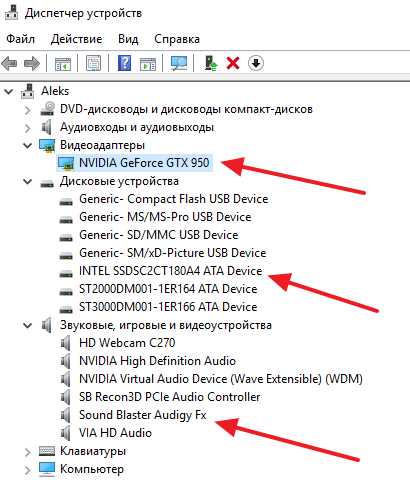410x480 pixels.
Task: Click the Forward arrow toolbar icon
Action: [32, 63]
